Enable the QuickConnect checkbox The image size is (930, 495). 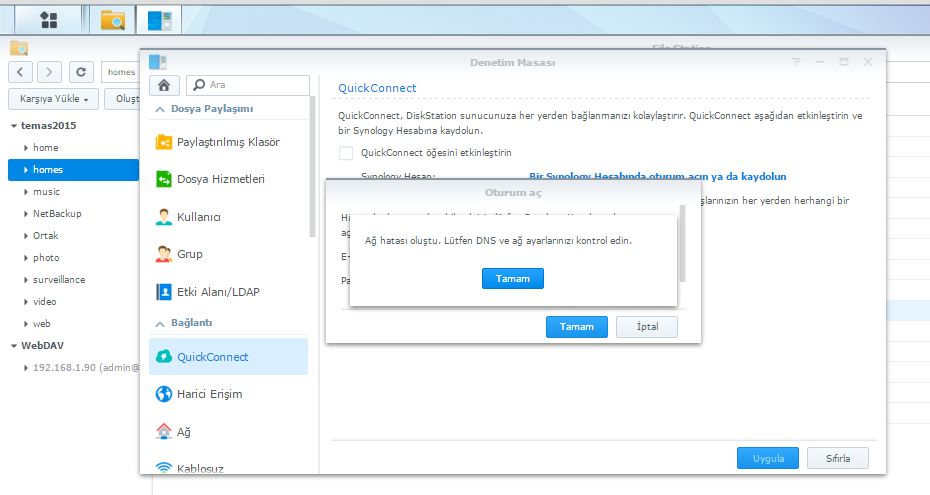tap(346, 153)
